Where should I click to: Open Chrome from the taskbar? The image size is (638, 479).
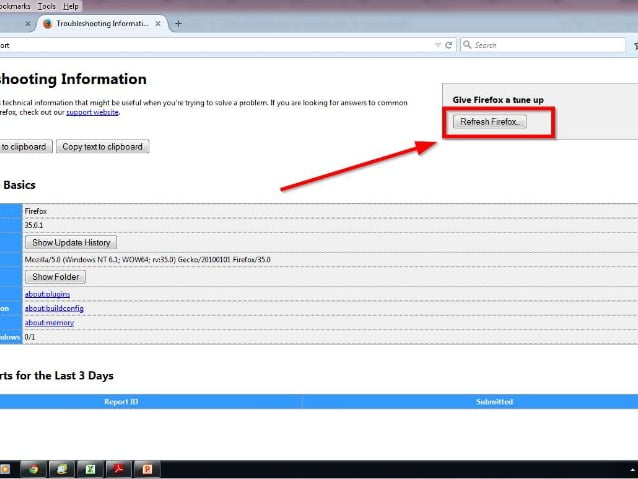click(33, 469)
